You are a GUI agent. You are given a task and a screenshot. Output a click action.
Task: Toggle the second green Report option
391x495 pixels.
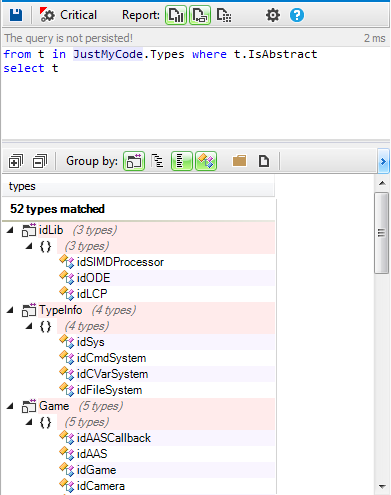pos(200,15)
